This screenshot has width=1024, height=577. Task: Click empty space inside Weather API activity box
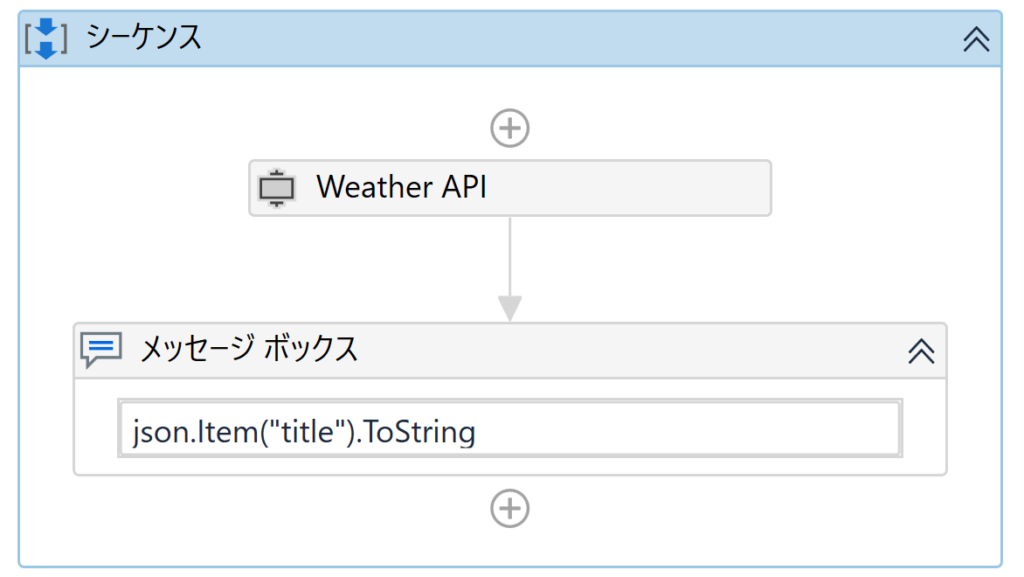pyautogui.click(x=627, y=188)
